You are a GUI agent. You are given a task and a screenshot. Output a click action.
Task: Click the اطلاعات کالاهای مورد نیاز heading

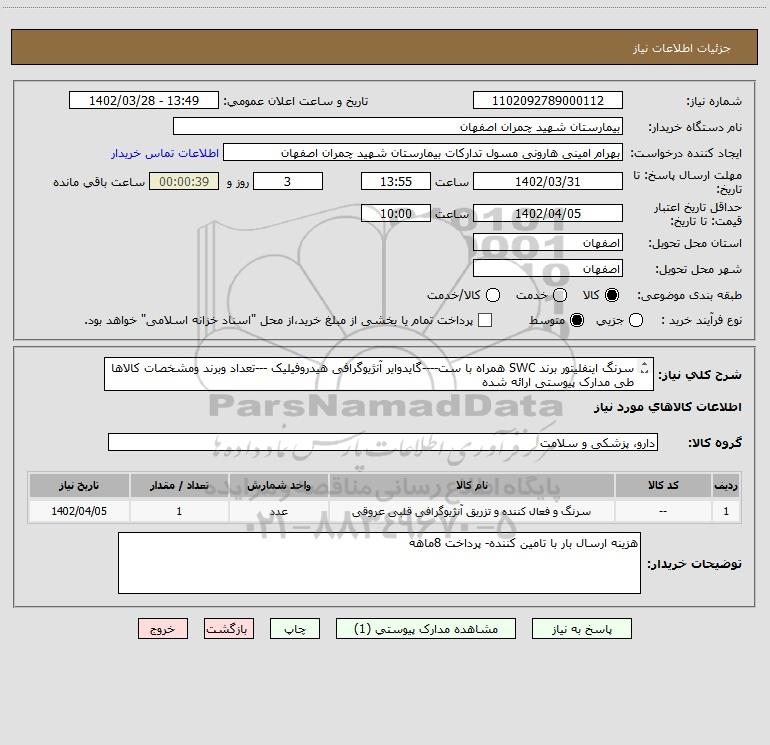[x=667, y=407]
